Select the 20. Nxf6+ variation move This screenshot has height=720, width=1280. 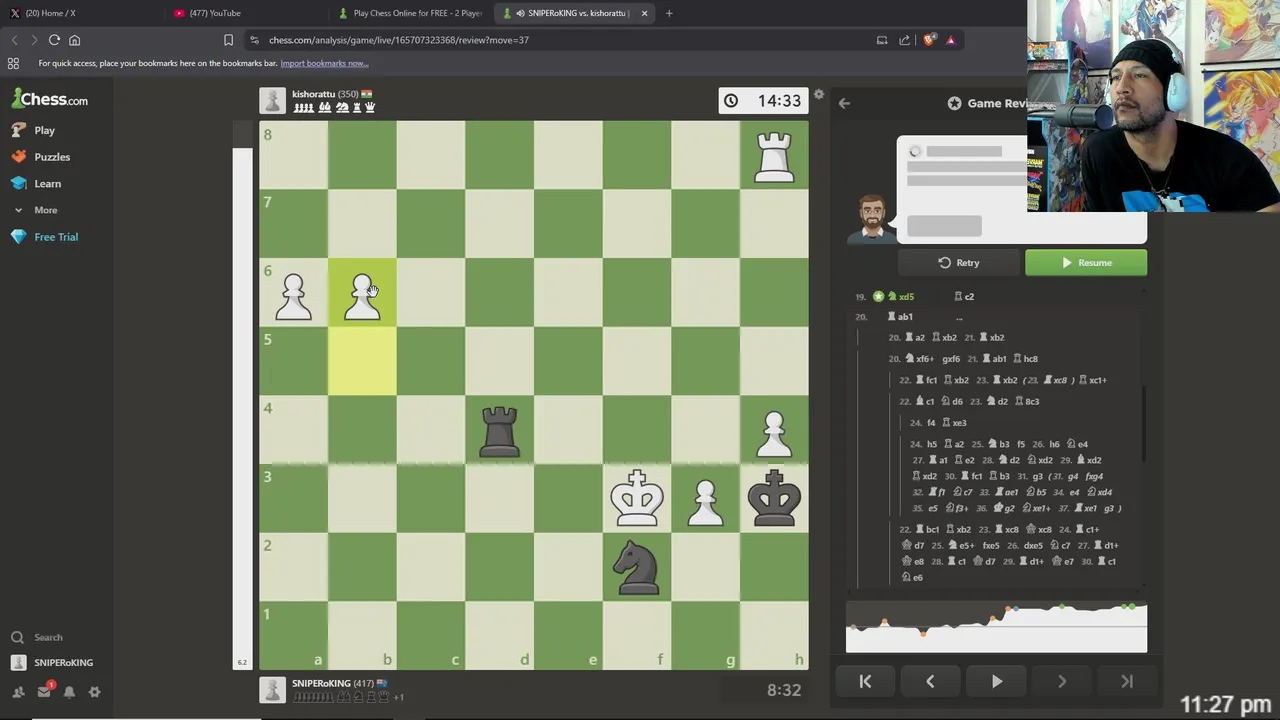coord(919,359)
